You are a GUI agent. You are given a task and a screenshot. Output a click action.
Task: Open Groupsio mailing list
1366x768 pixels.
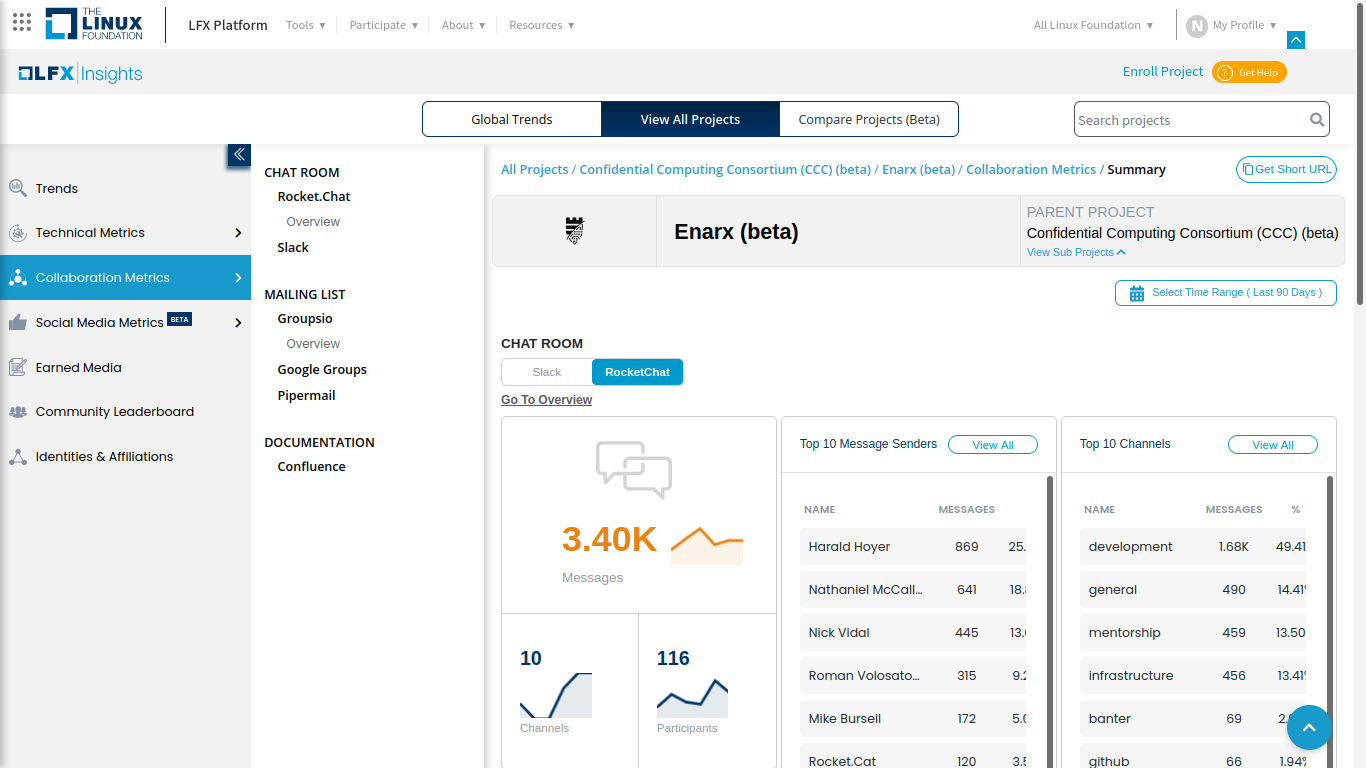click(305, 319)
